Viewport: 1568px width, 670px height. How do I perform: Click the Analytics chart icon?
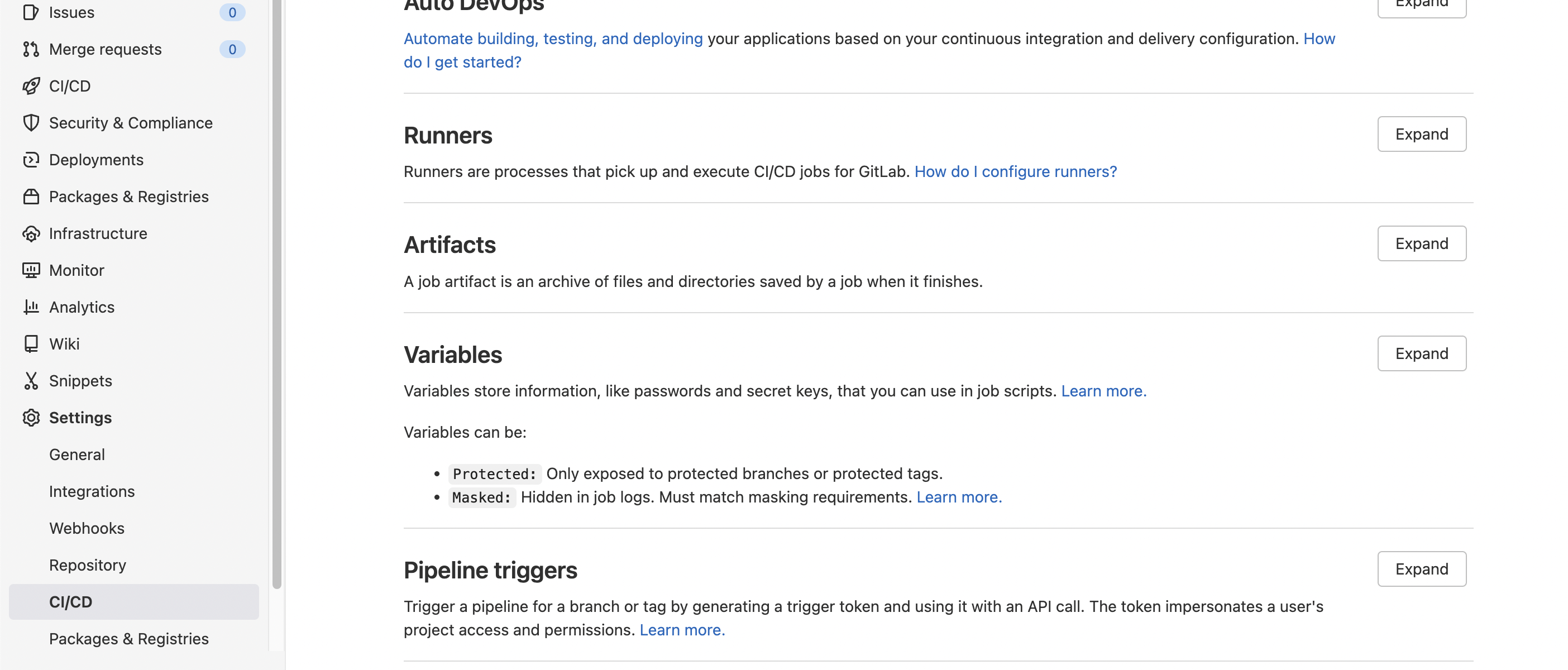click(x=31, y=307)
